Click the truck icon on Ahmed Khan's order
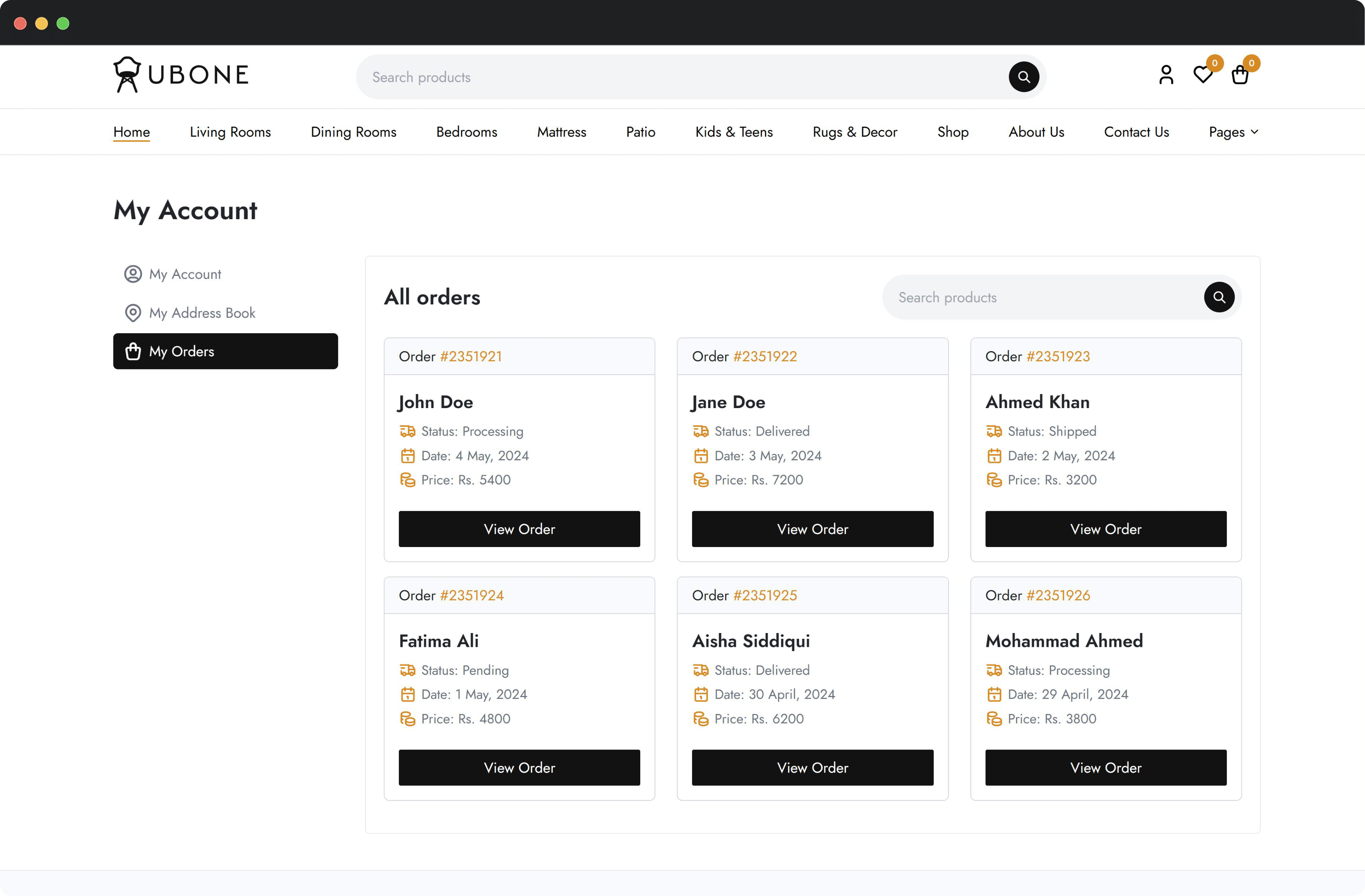 995,431
